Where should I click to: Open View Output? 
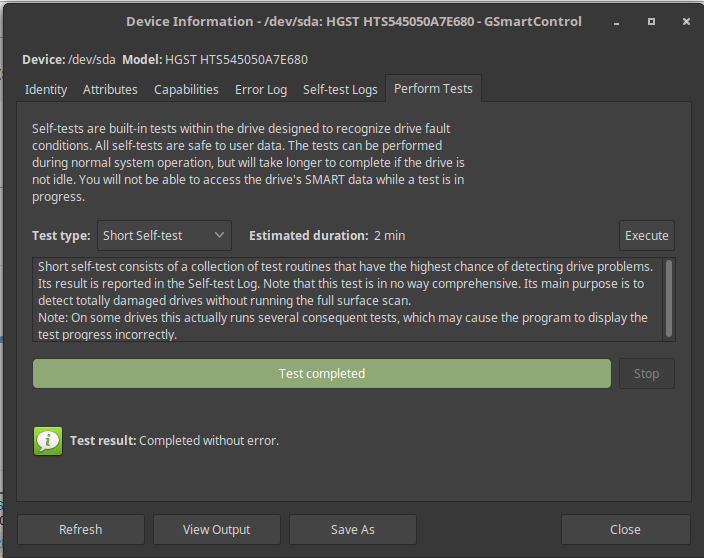217,530
